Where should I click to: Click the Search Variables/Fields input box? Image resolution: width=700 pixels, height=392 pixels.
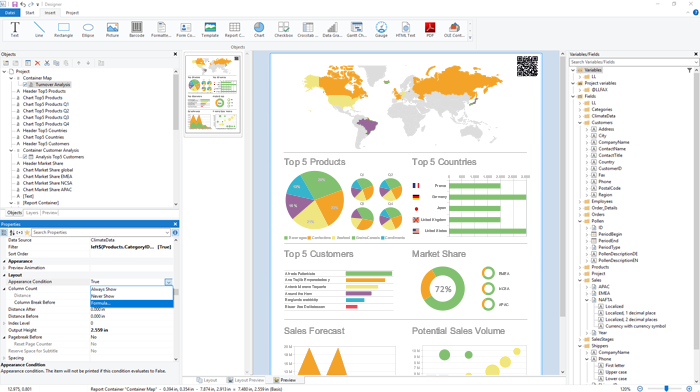pos(632,62)
